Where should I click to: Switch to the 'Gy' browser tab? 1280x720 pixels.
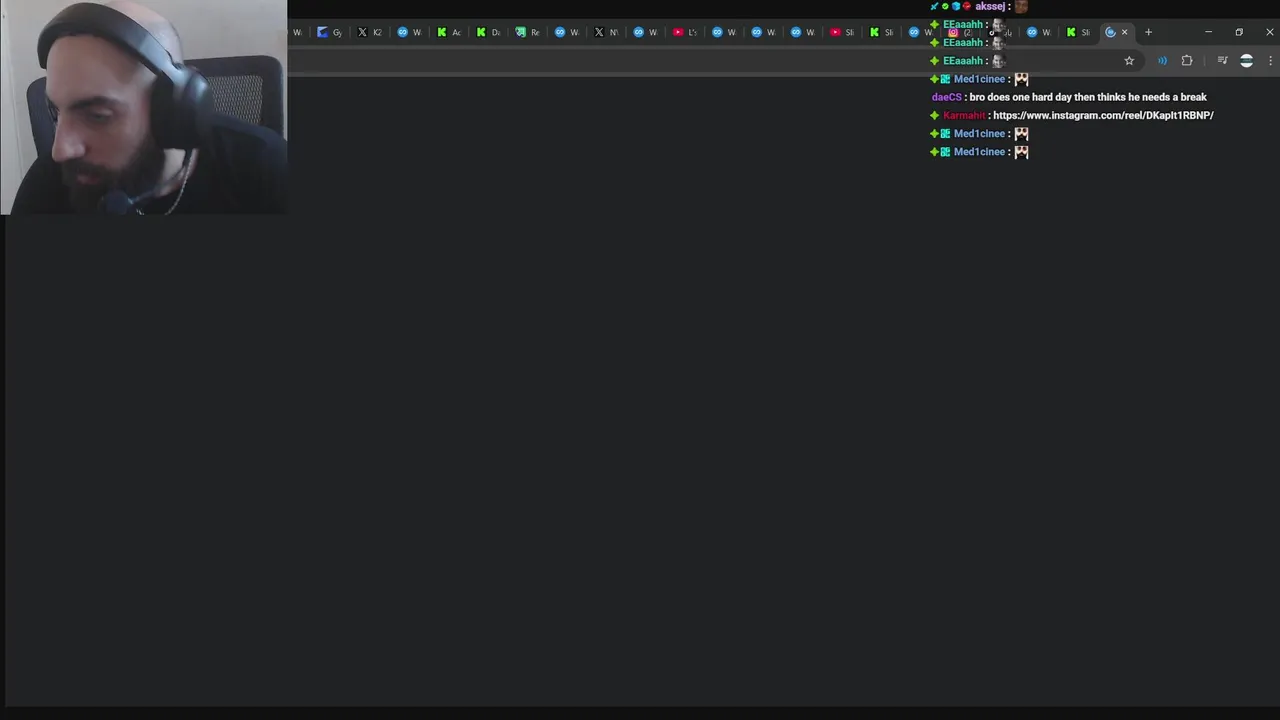click(x=330, y=32)
